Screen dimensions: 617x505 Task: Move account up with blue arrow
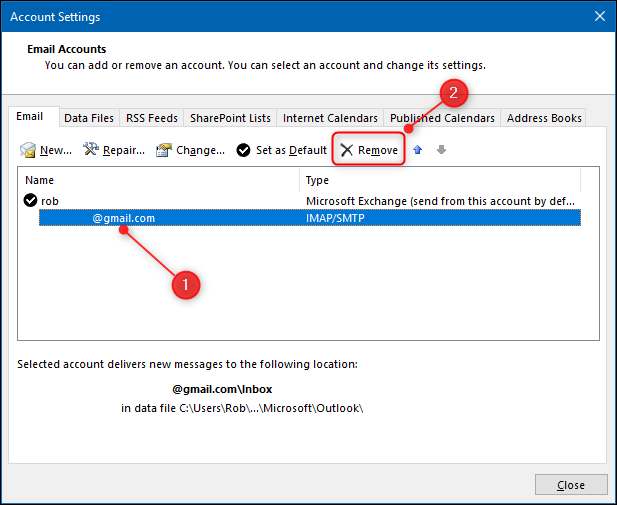[x=417, y=150]
